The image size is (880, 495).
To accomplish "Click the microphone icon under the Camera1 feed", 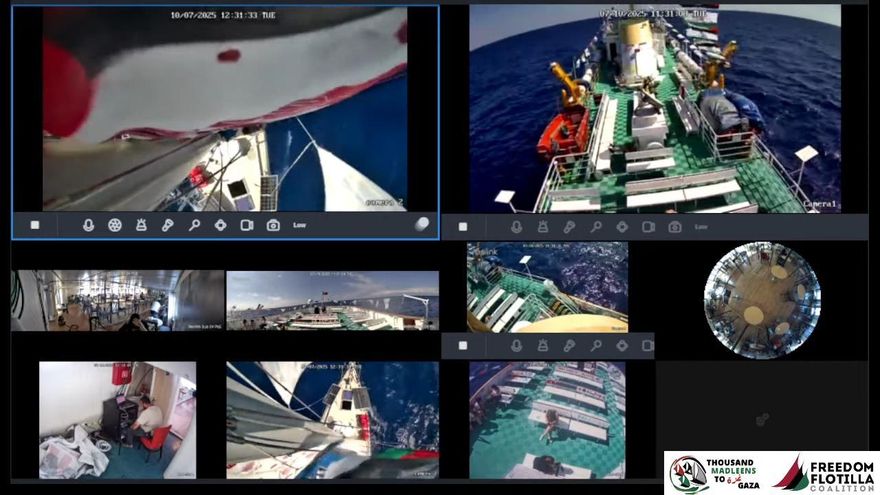I will click(516, 227).
